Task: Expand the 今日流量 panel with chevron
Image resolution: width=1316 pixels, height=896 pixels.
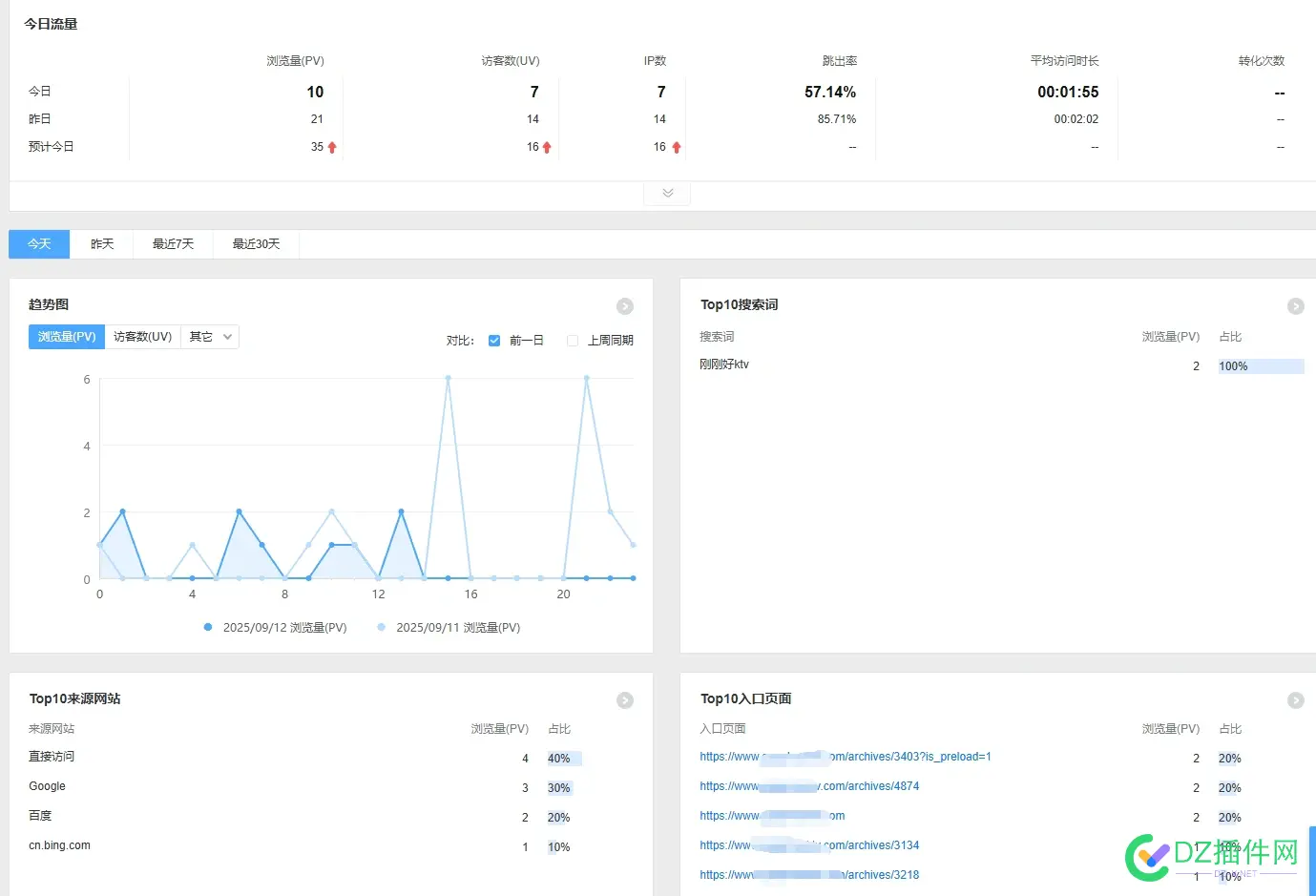Action: (x=667, y=193)
